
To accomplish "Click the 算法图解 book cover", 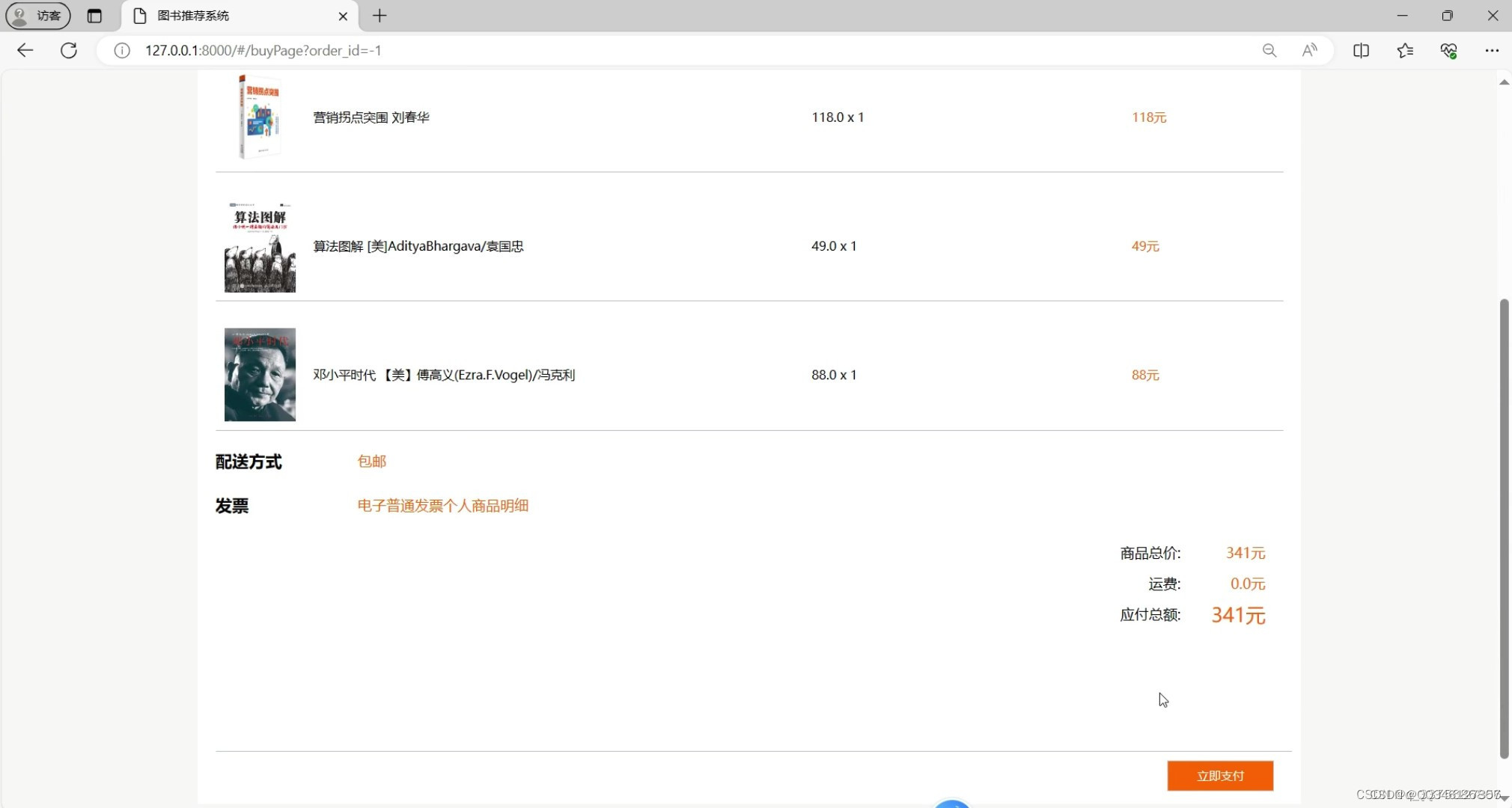I will tap(259, 245).
